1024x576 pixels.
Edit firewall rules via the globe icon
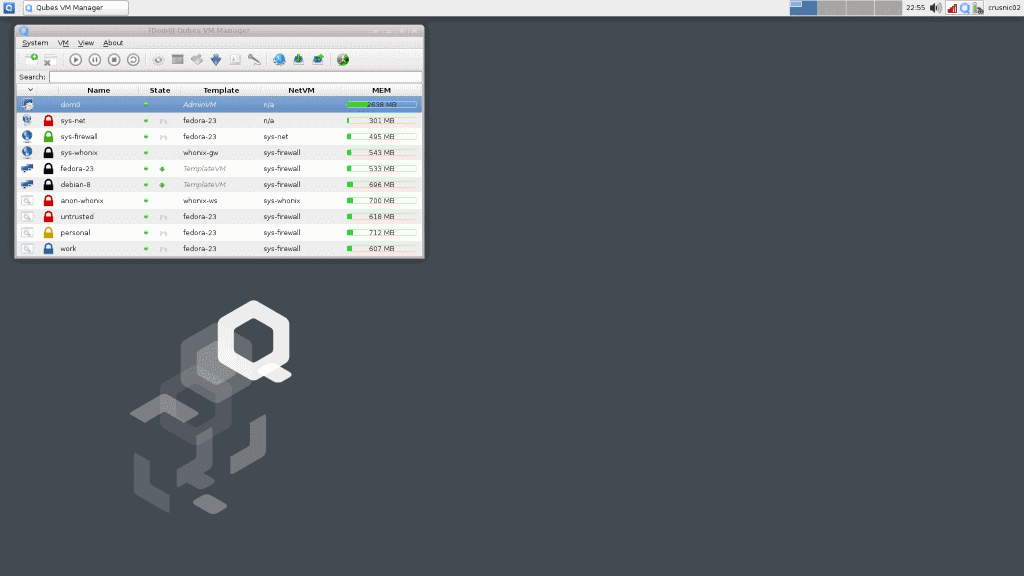point(279,59)
